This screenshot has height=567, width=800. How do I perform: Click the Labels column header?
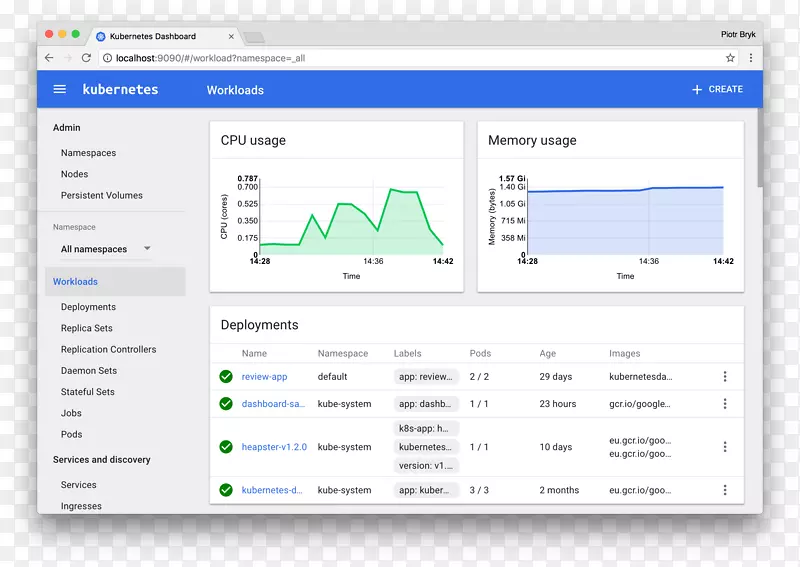pos(408,353)
